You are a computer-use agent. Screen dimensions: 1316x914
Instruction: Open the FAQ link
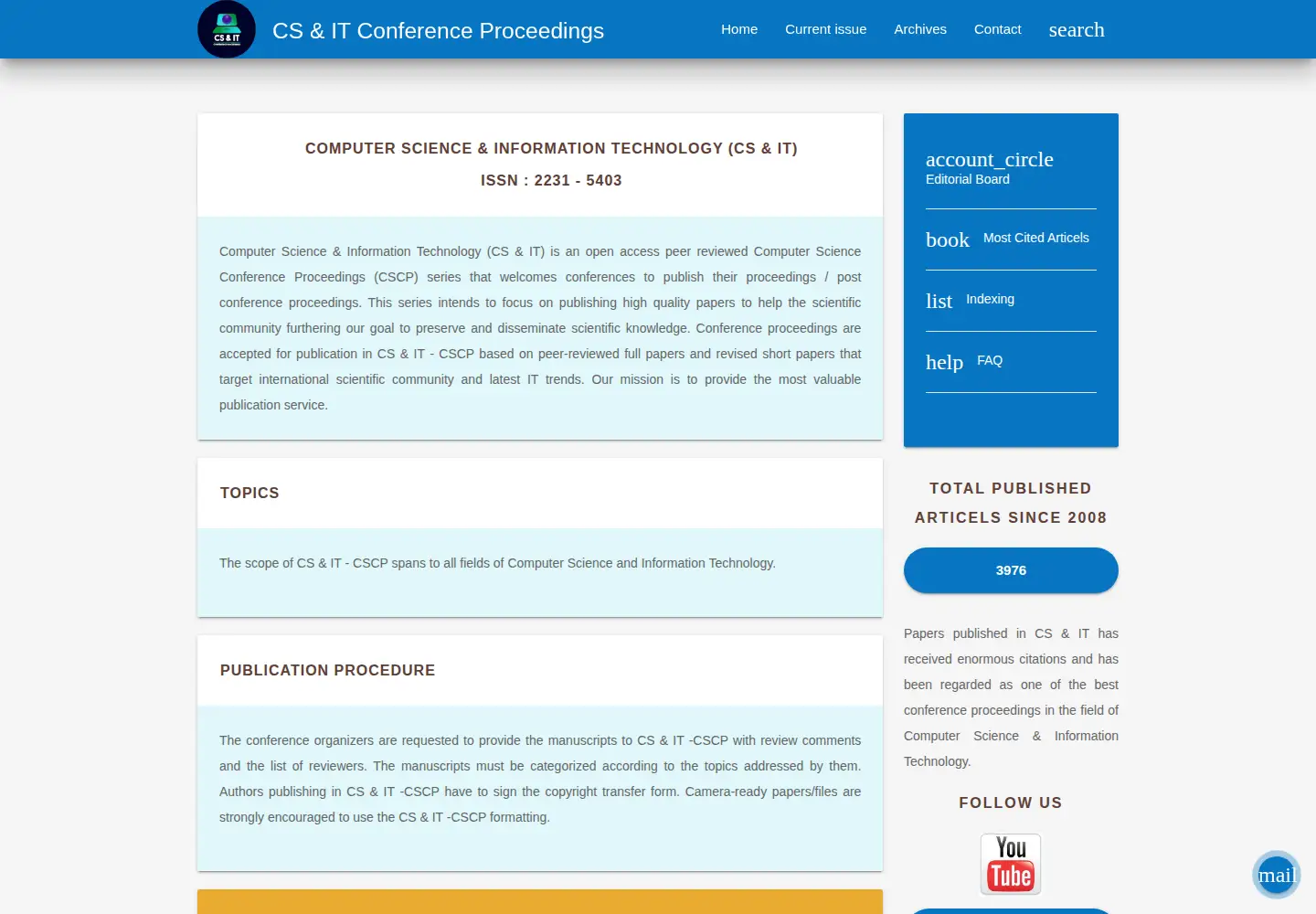pyautogui.click(x=990, y=360)
